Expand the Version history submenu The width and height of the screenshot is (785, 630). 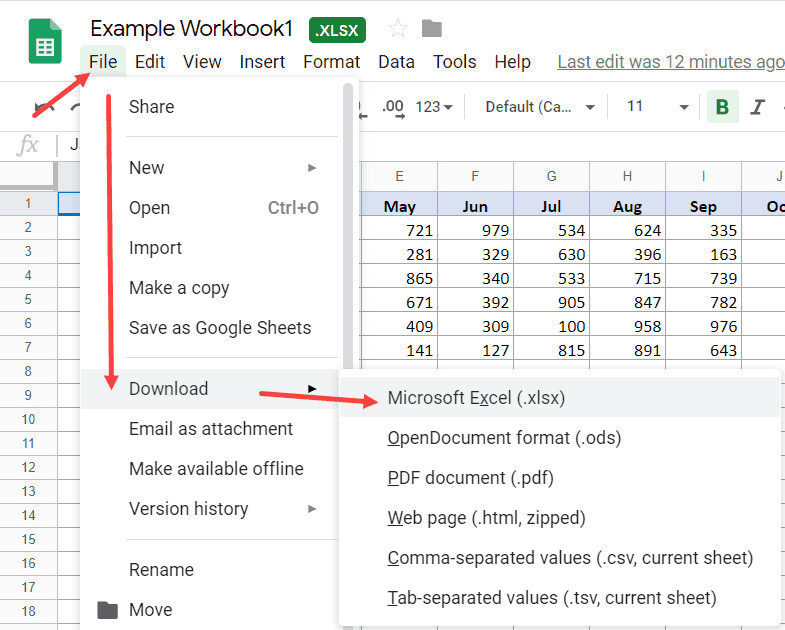pos(210,509)
